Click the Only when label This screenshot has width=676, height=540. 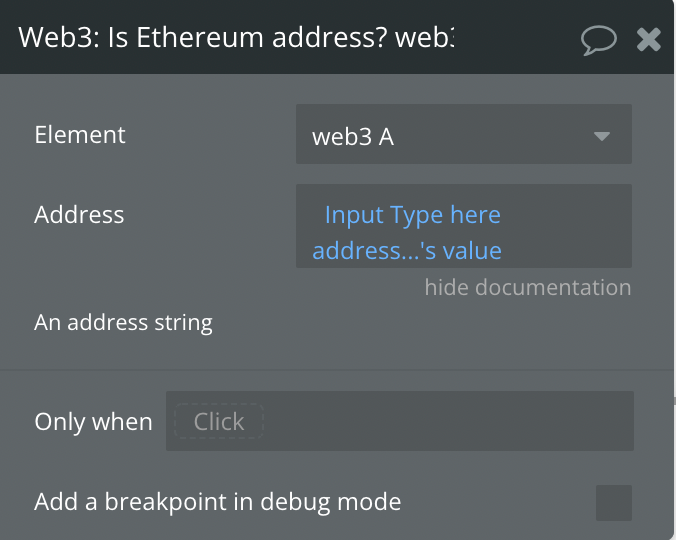[x=93, y=421]
